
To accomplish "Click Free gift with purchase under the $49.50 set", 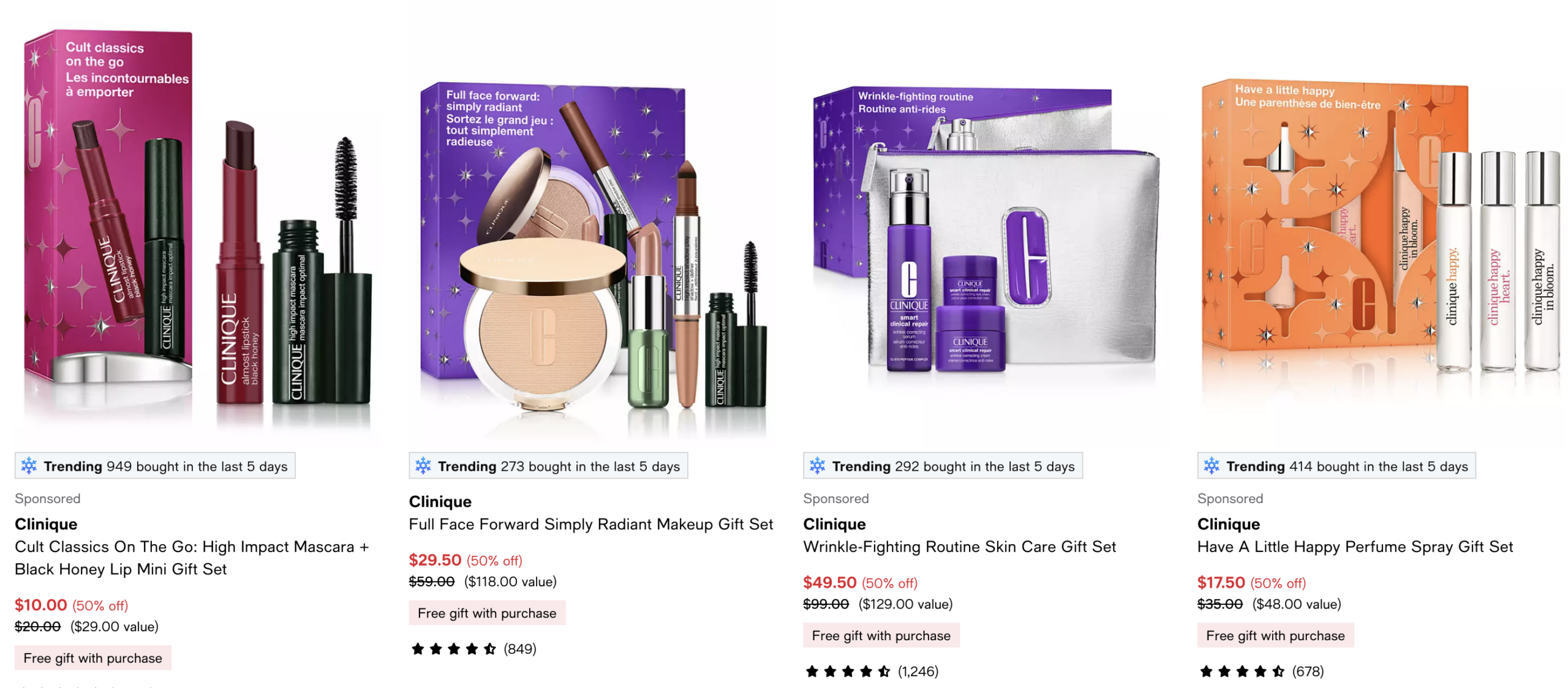I will [x=881, y=636].
